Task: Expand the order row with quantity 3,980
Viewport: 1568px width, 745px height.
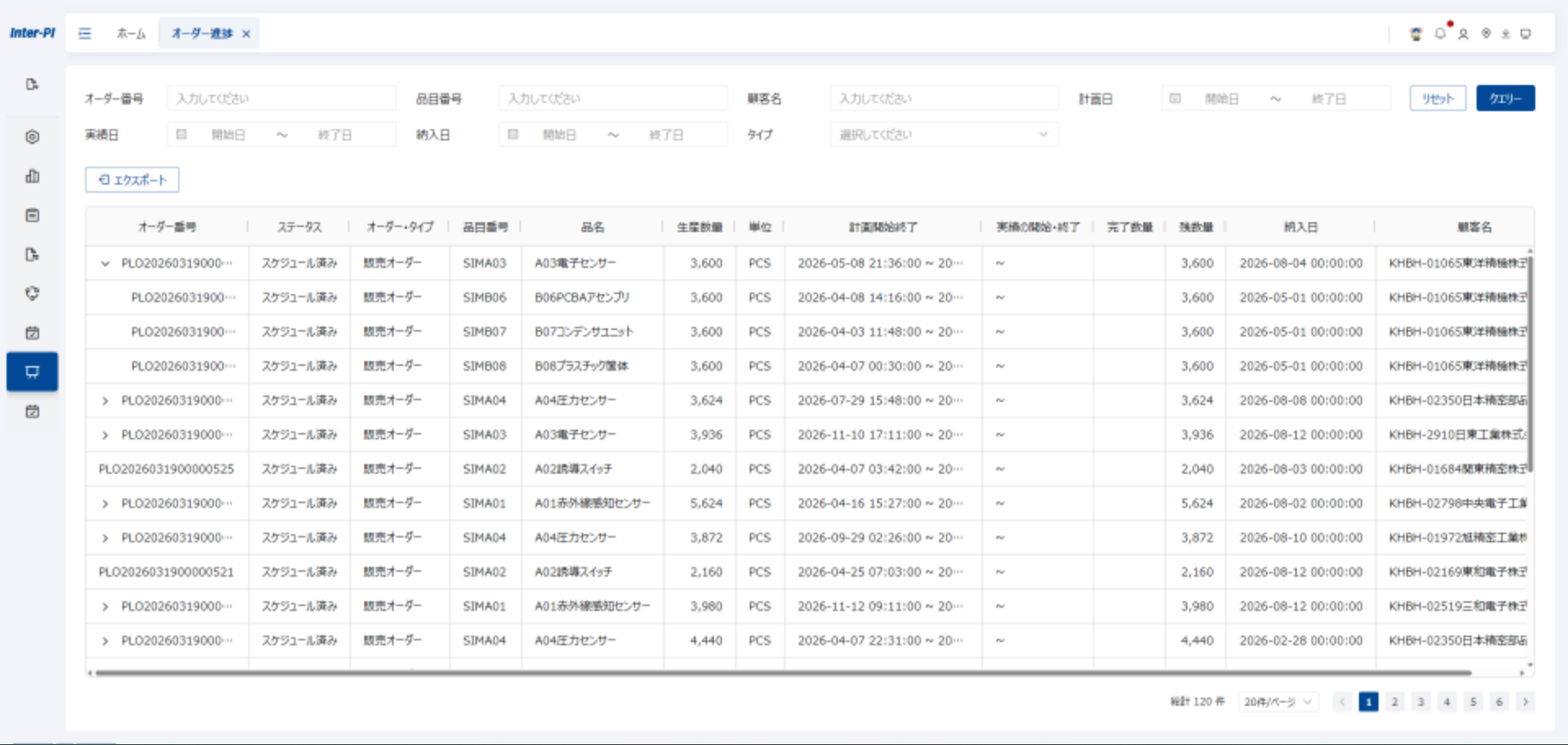Action: [x=105, y=606]
